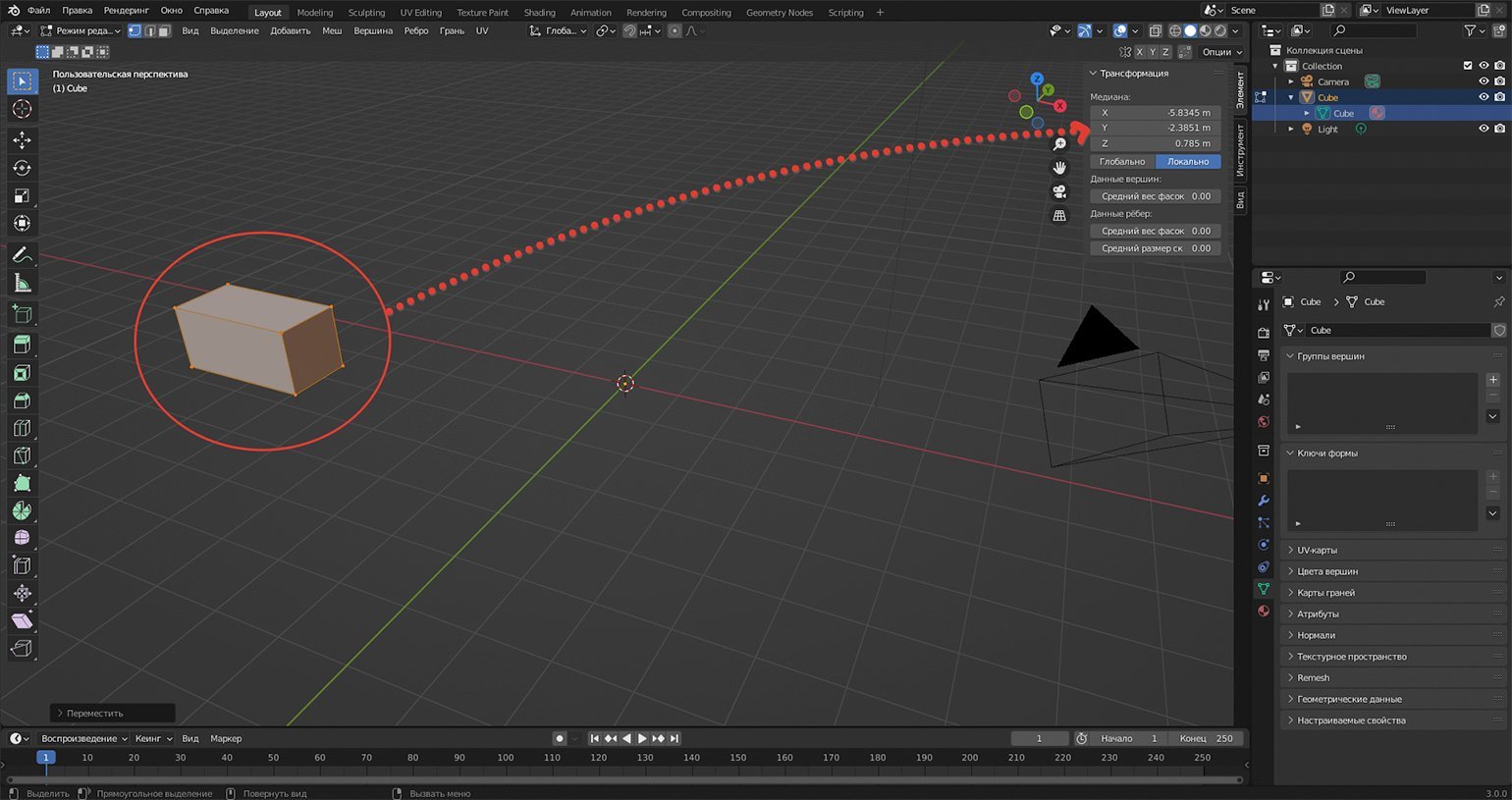Select the Knife tool

(x=22, y=455)
